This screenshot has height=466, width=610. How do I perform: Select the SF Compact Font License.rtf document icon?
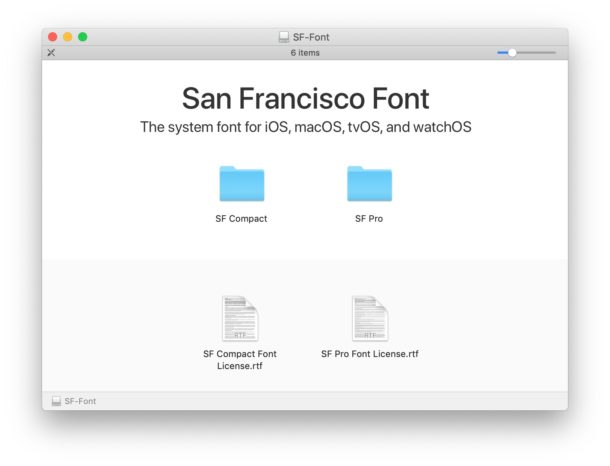pyautogui.click(x=240, y=318)
